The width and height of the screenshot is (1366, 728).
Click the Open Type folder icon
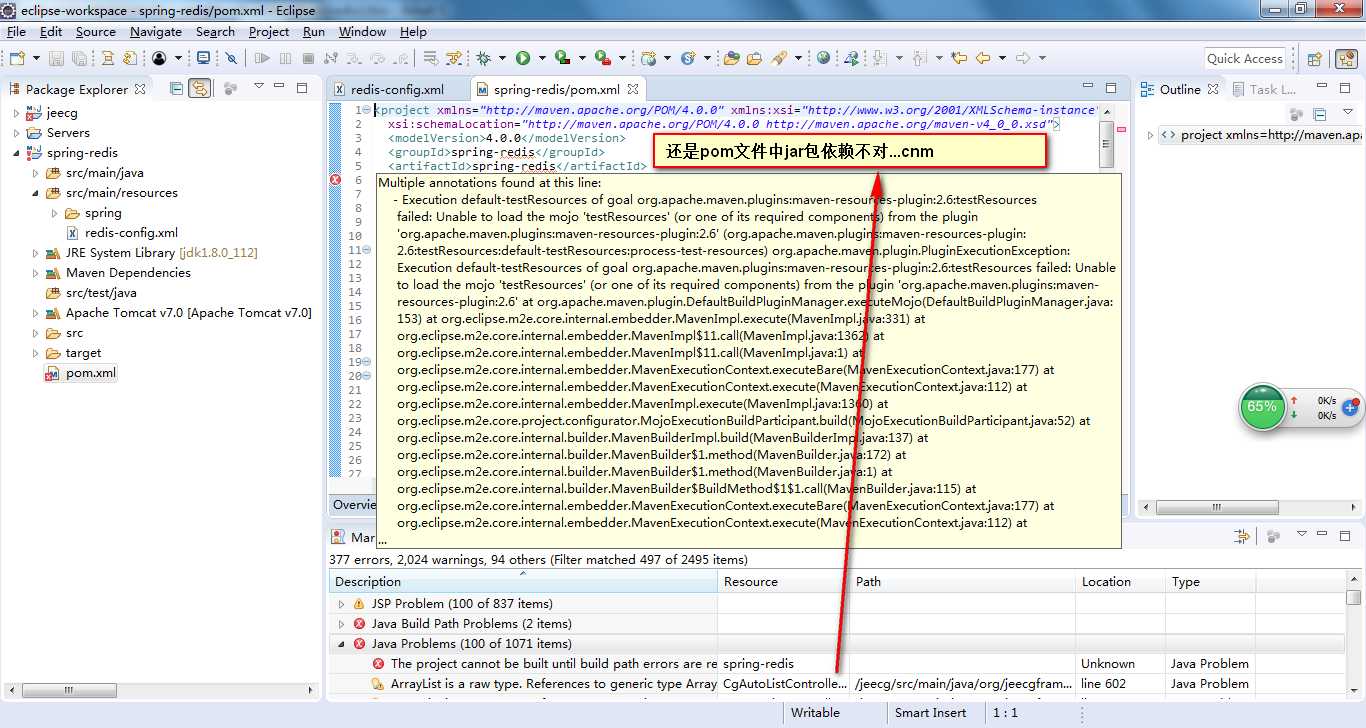(732, 58)
